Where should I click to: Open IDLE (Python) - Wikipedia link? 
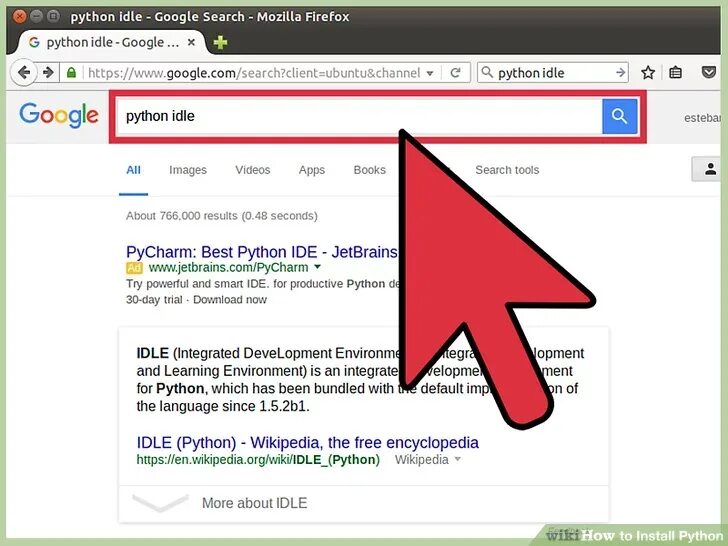click(x=307, y=442)
